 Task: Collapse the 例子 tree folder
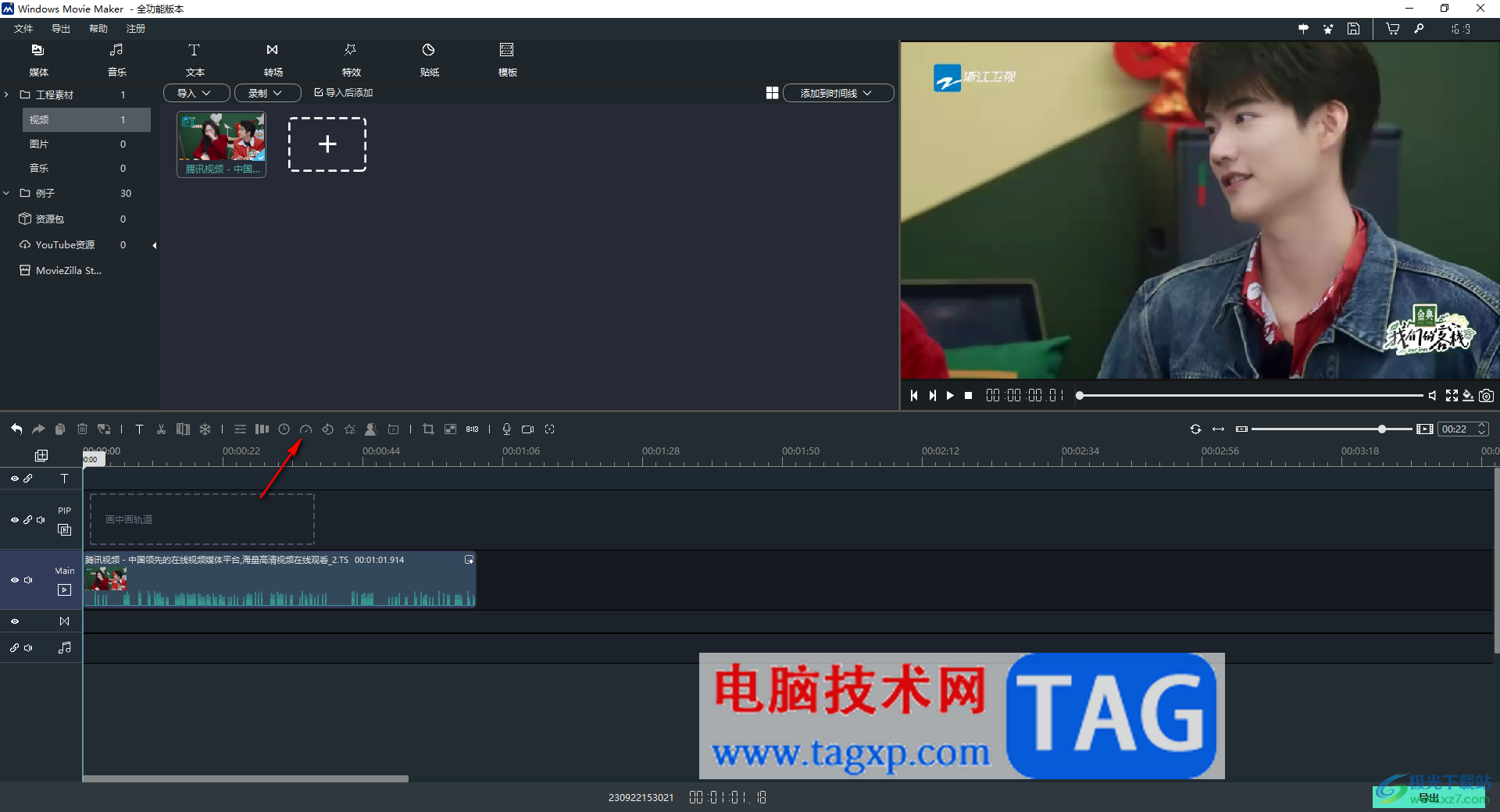[6, 193]
